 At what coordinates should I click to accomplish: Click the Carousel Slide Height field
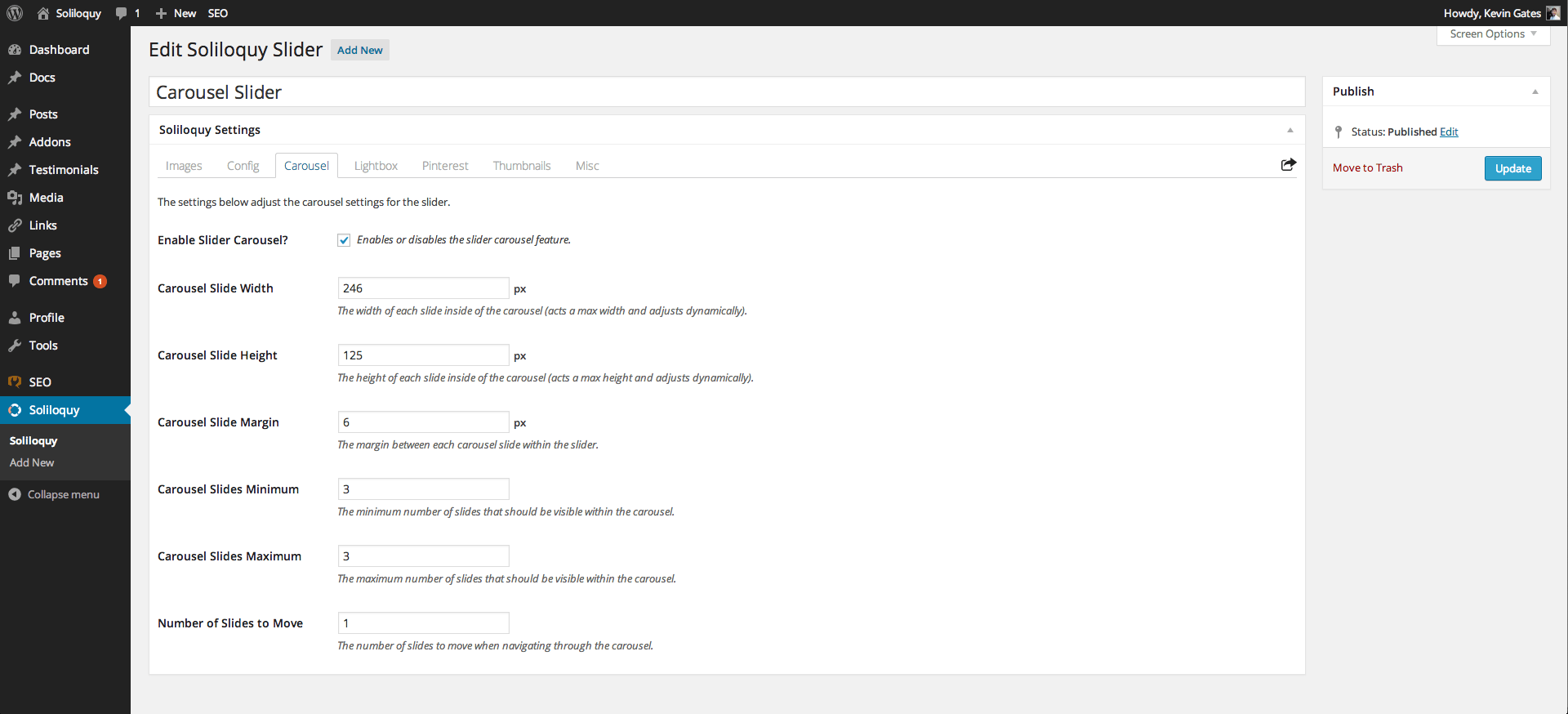[423, 355]
